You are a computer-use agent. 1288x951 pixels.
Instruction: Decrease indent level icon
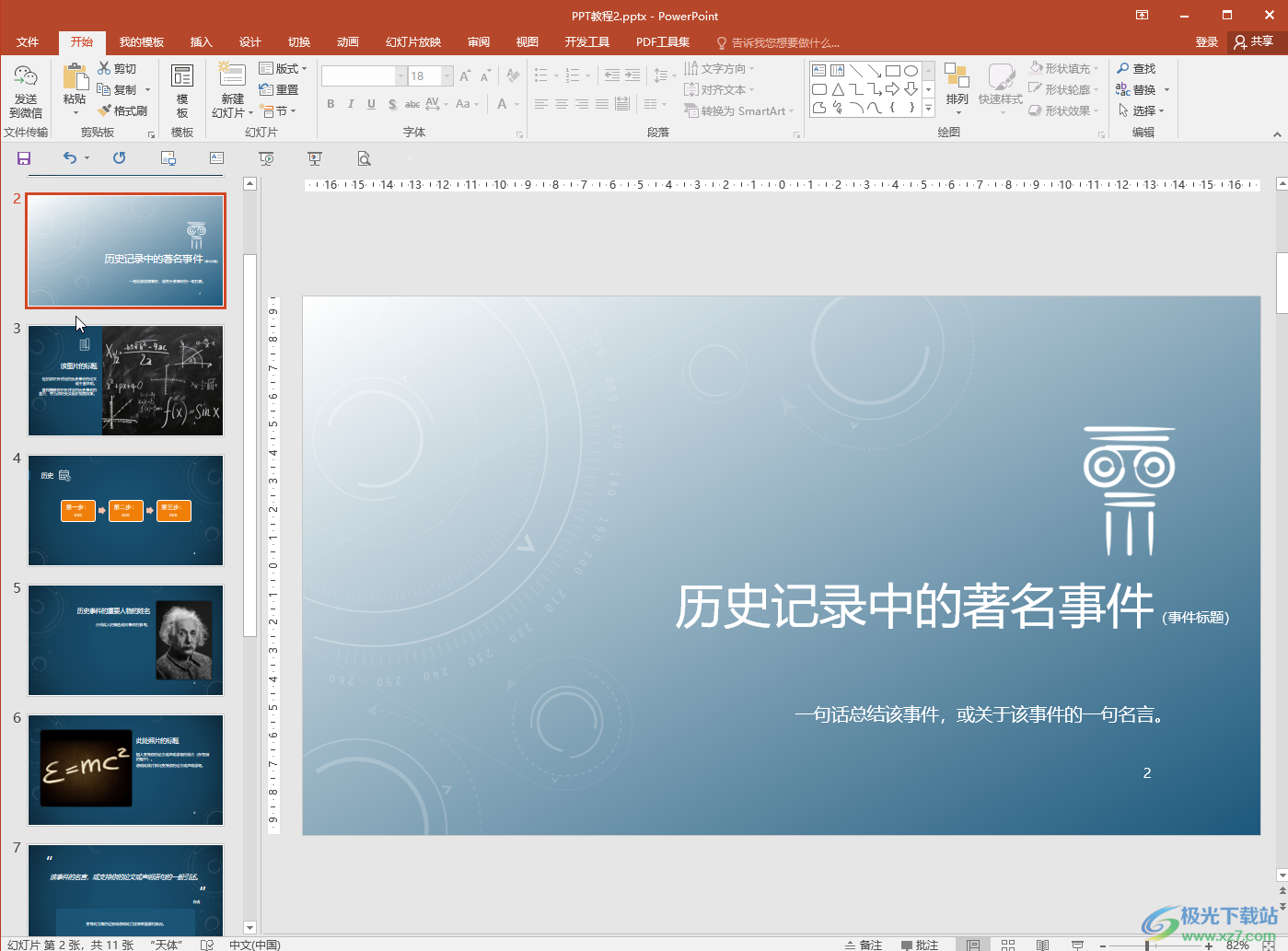(612, 75)
